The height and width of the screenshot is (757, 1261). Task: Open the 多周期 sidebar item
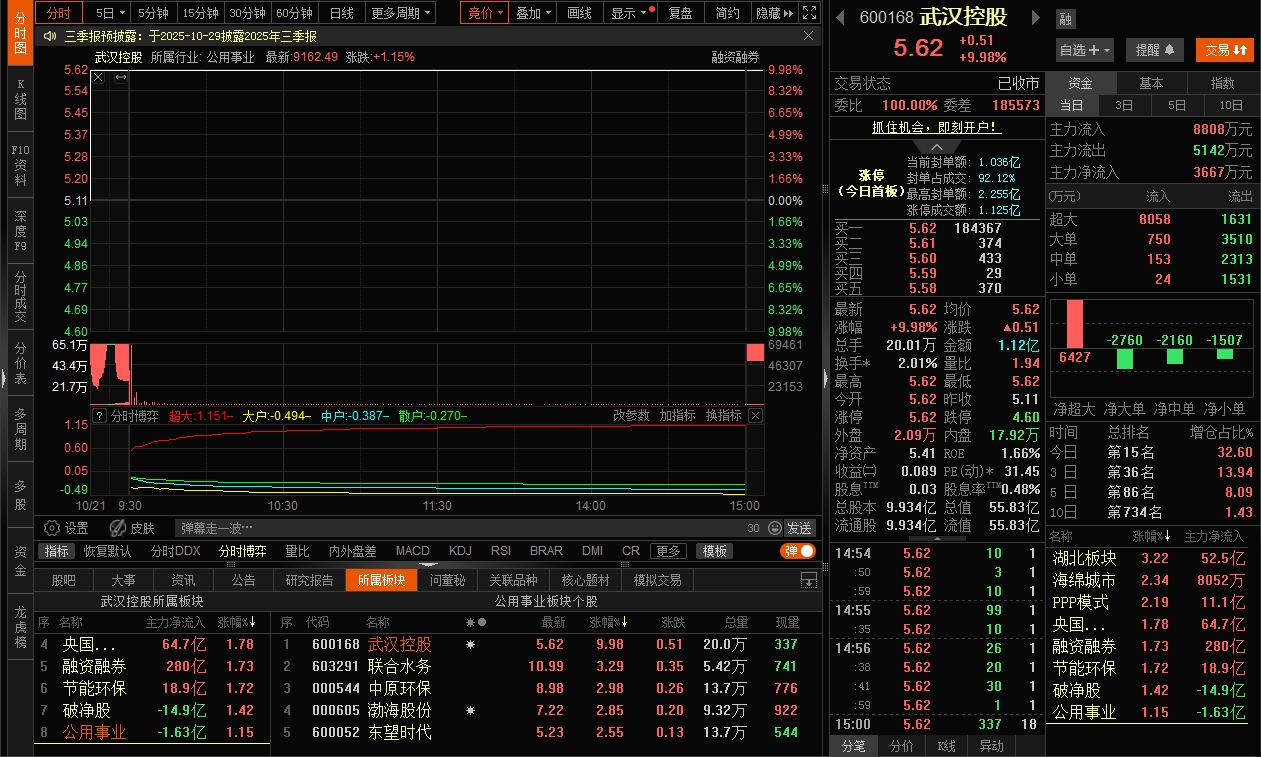coord(20,428)
